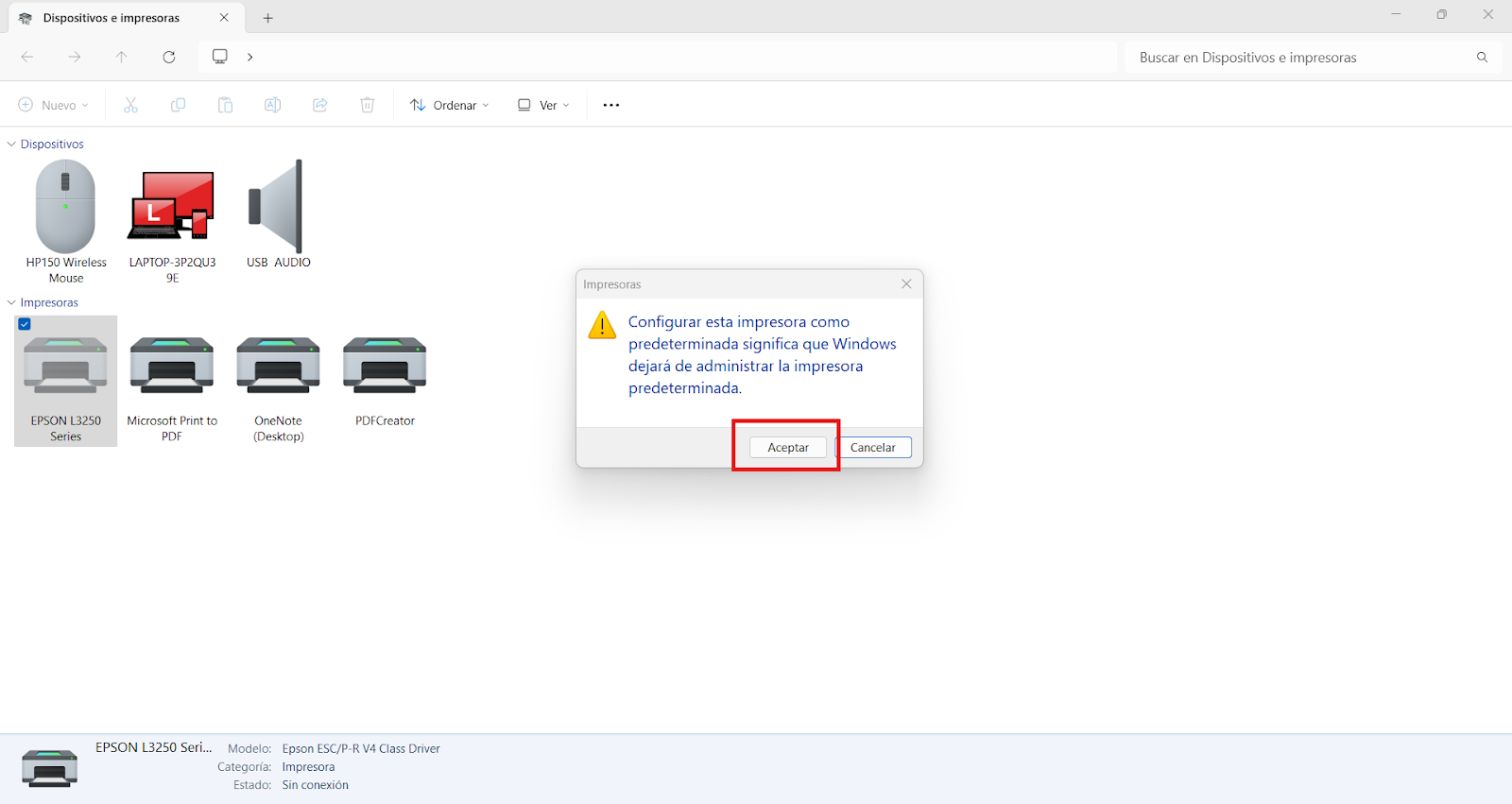Screen dimensions: 1512x804
Task: Open the three-dots more options menu
Action: coord(611,105)
